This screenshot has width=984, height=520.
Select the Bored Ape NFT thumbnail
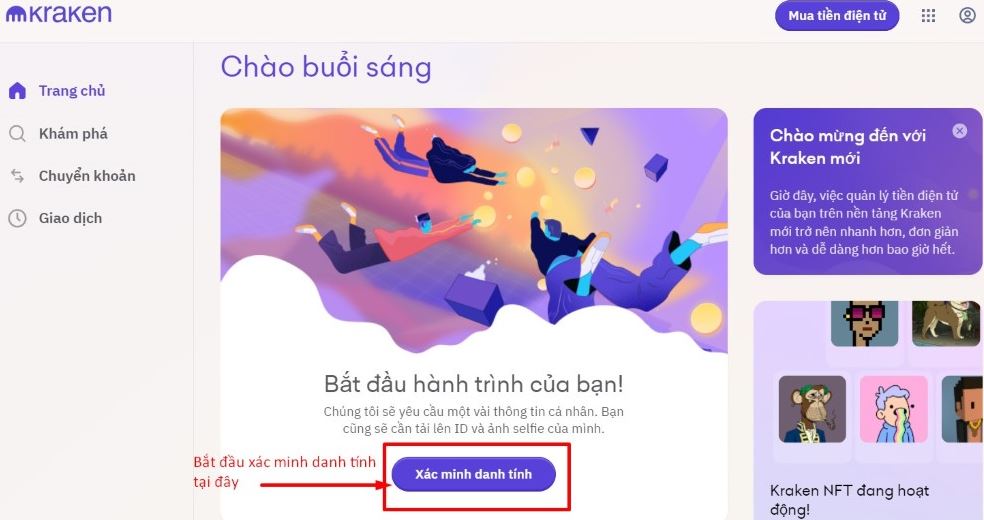point(811,409)
